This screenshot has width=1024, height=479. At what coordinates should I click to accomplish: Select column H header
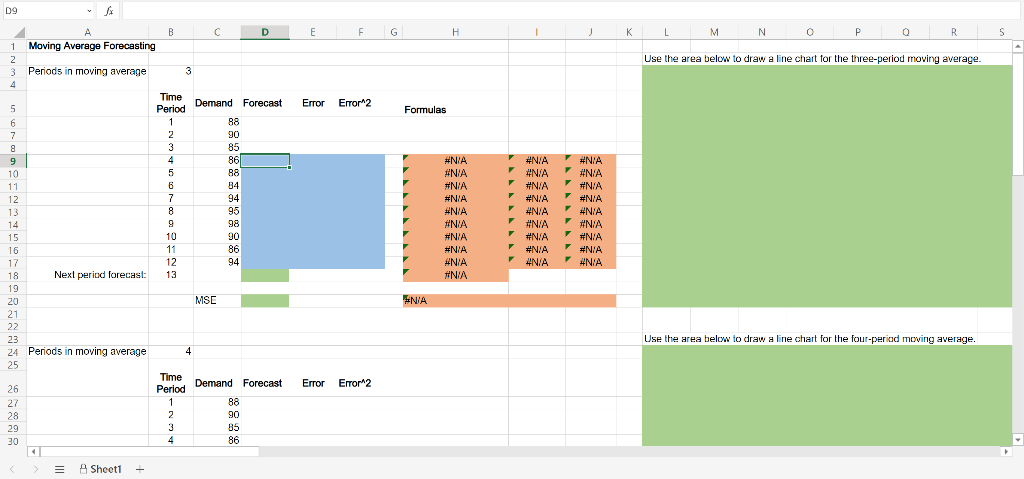[x=455, y=33]
